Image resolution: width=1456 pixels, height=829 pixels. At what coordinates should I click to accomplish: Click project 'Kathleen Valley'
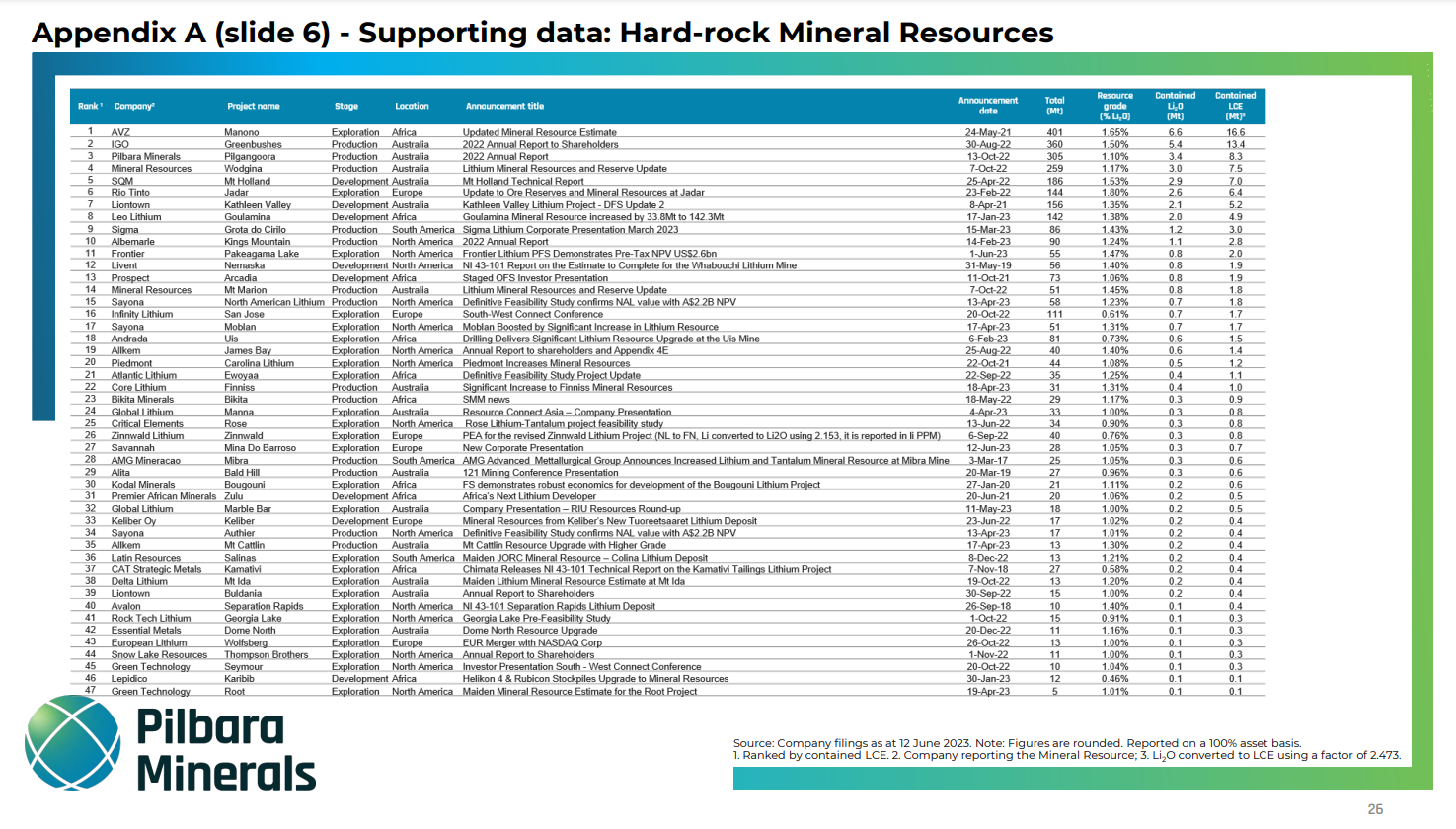click(258, 205)
